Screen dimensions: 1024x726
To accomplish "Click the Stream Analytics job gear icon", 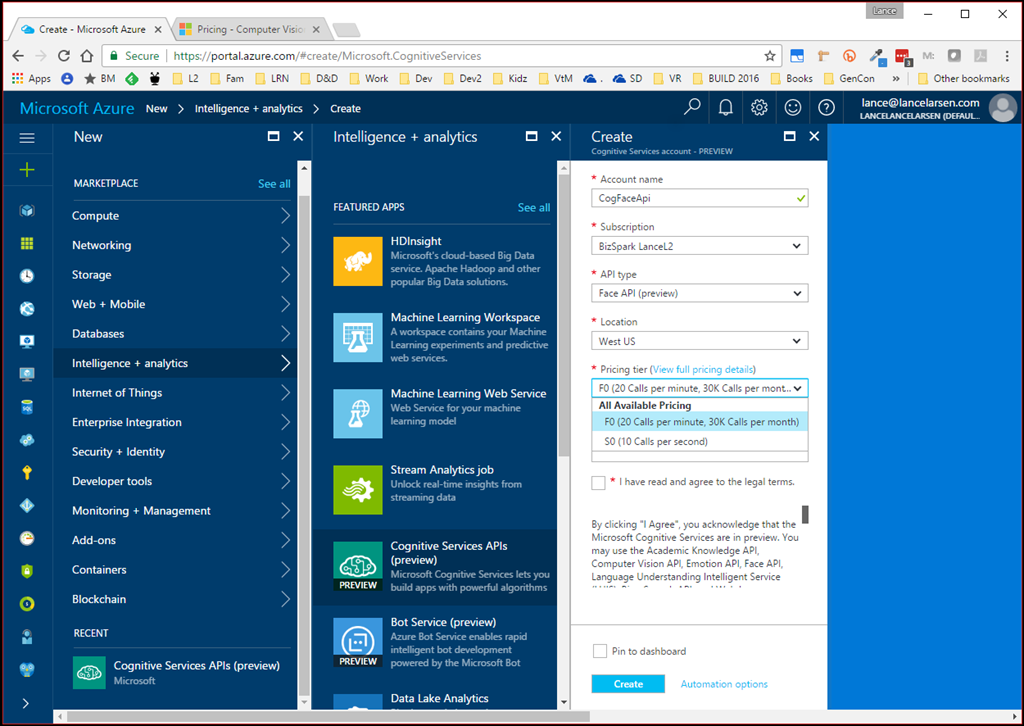I will coord(358,490).
